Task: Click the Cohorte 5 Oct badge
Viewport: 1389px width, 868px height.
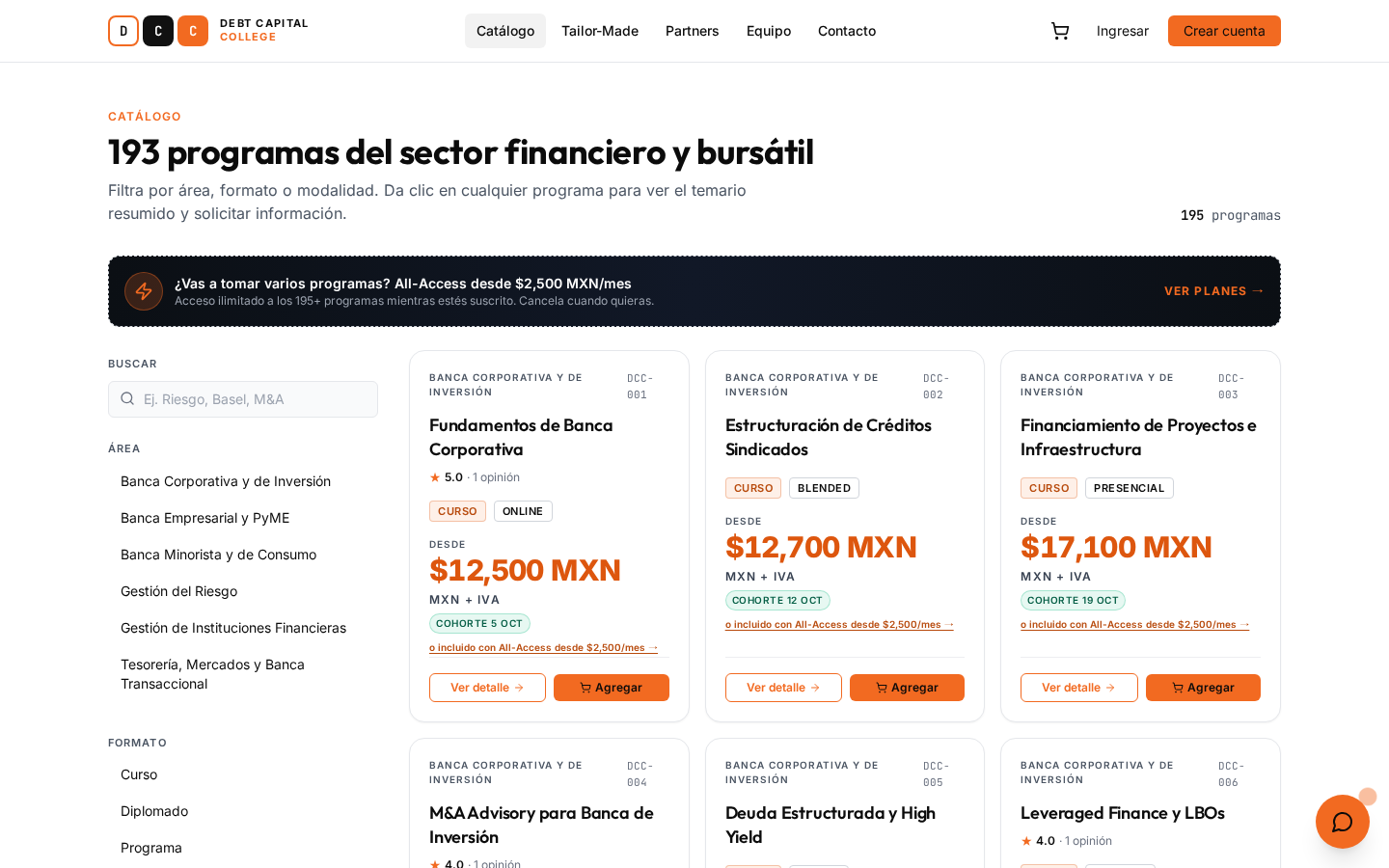Action: click(x=479, y=624)
